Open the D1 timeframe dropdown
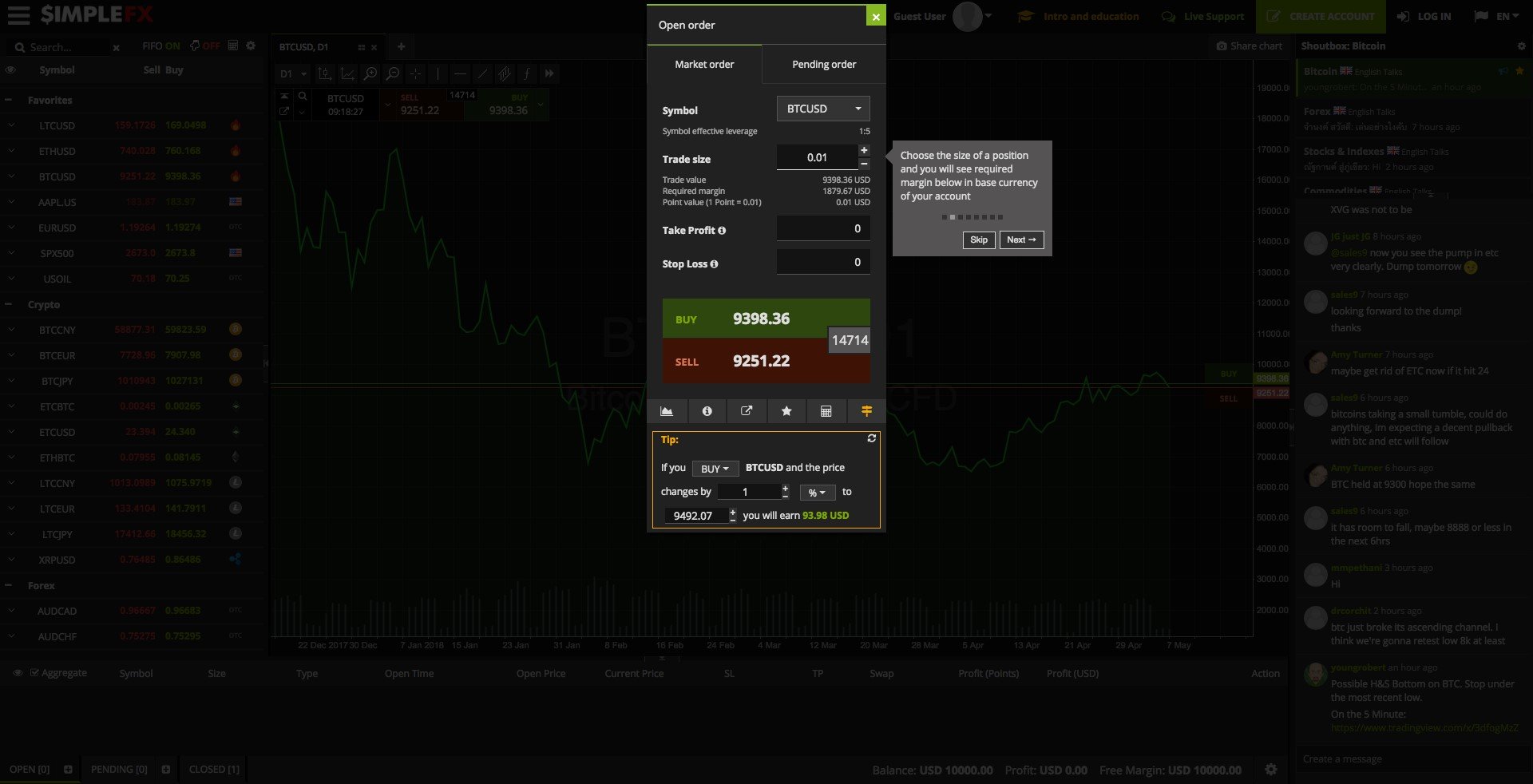The width and height of the screenshot is (1533, 784). pyautogui.click(x=291, y=73)
